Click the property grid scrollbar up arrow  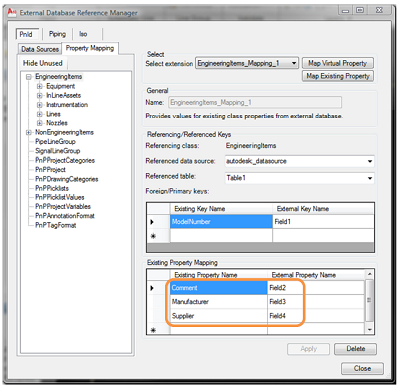click(369, 274)
